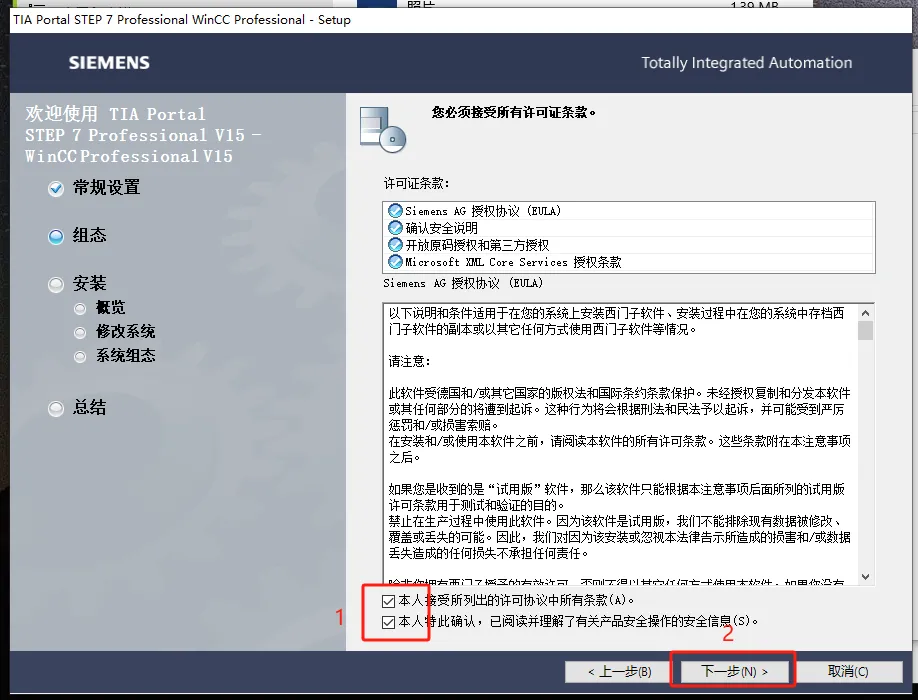Viewport: 918px width, 700px height.
Task: Click the grey step indicator next to 概览
Action: click(80, 308)
